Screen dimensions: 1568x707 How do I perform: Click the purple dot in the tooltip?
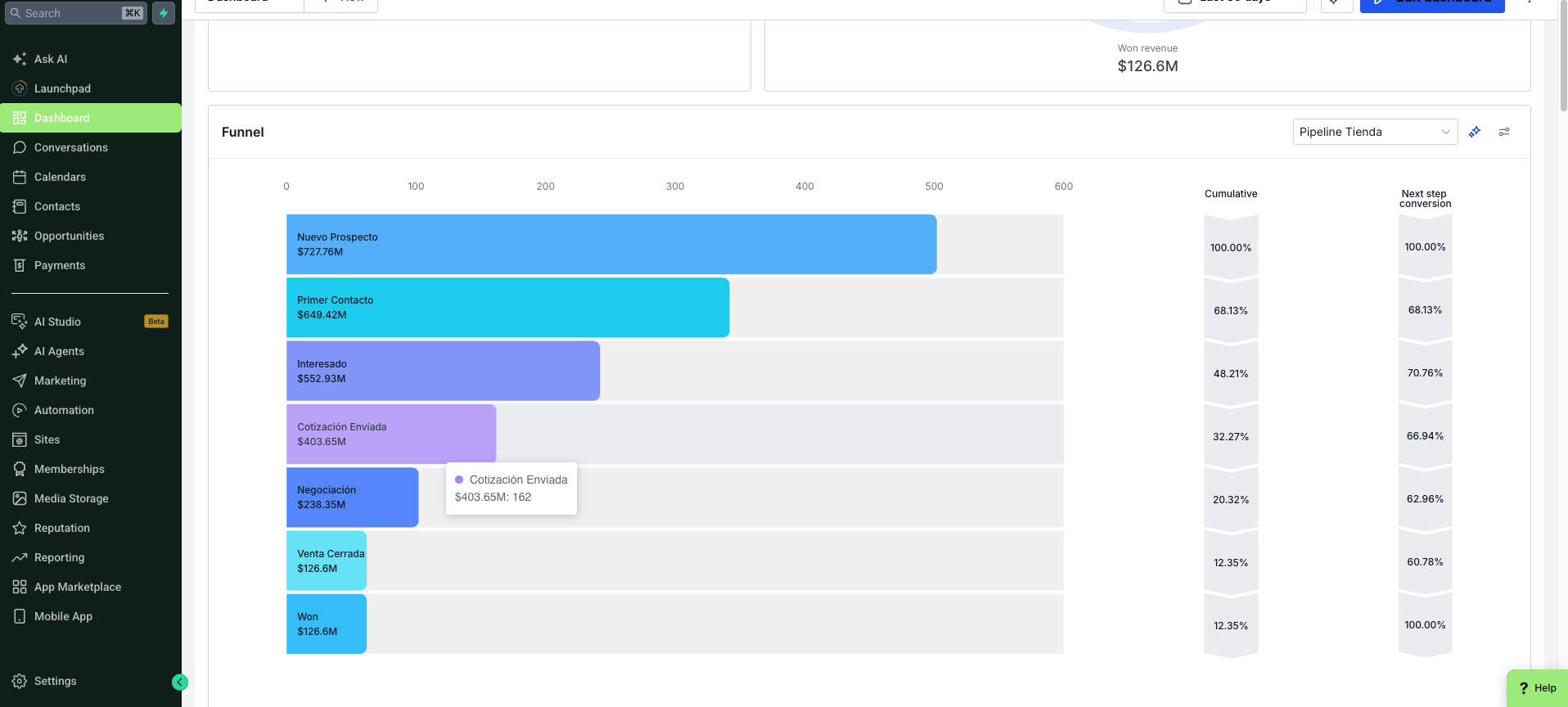[459, 480]
